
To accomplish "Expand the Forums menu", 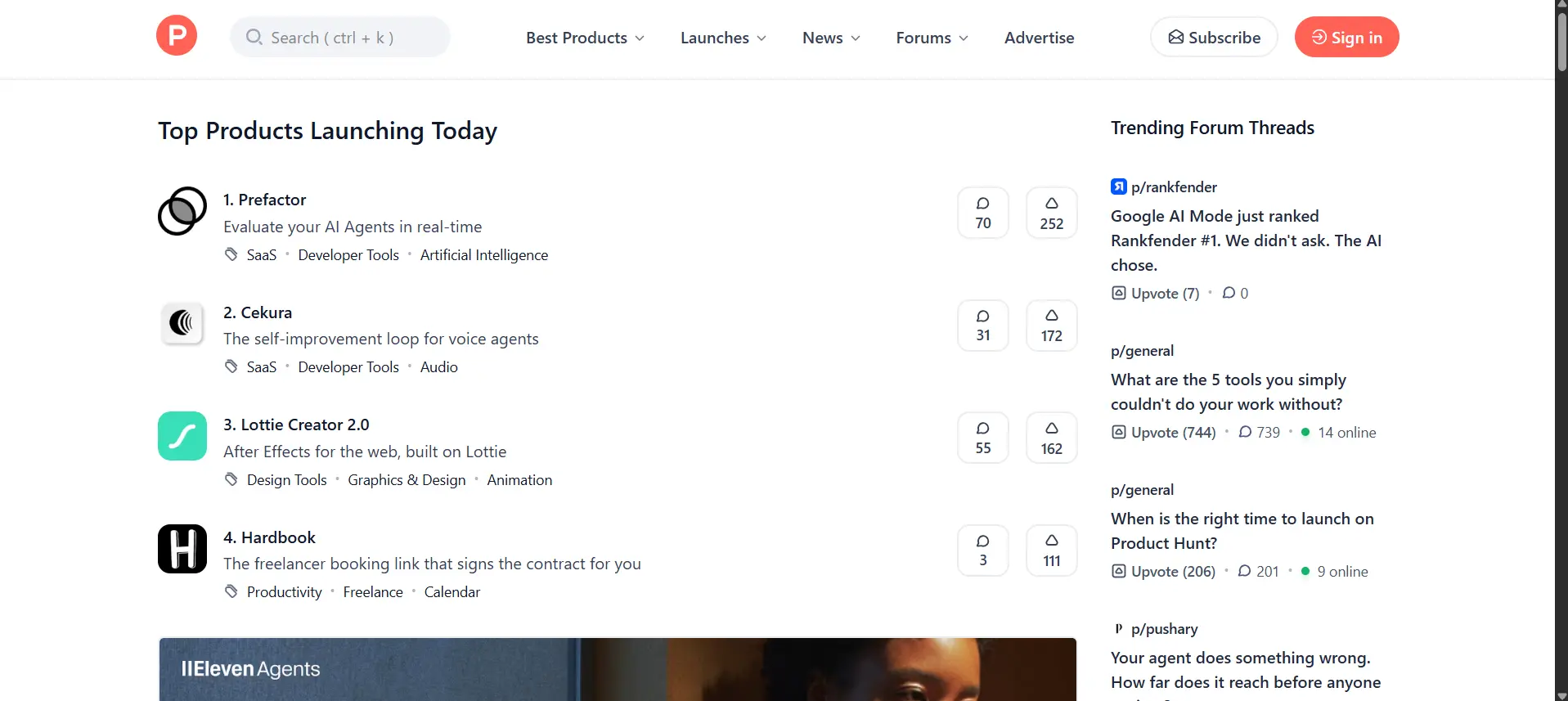I will click(x=932, y=38).
